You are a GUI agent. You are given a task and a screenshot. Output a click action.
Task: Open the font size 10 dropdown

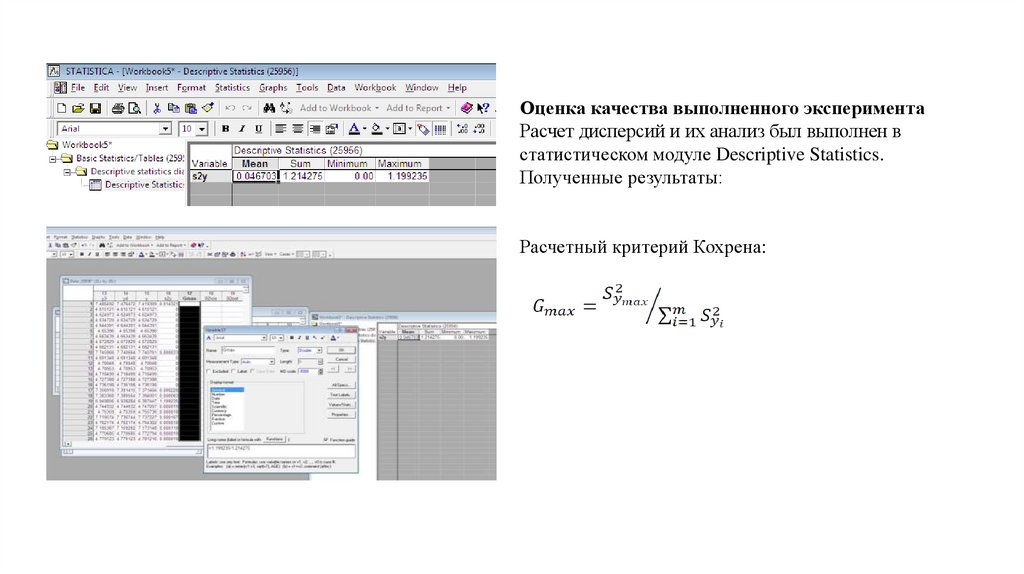[202, 129]
